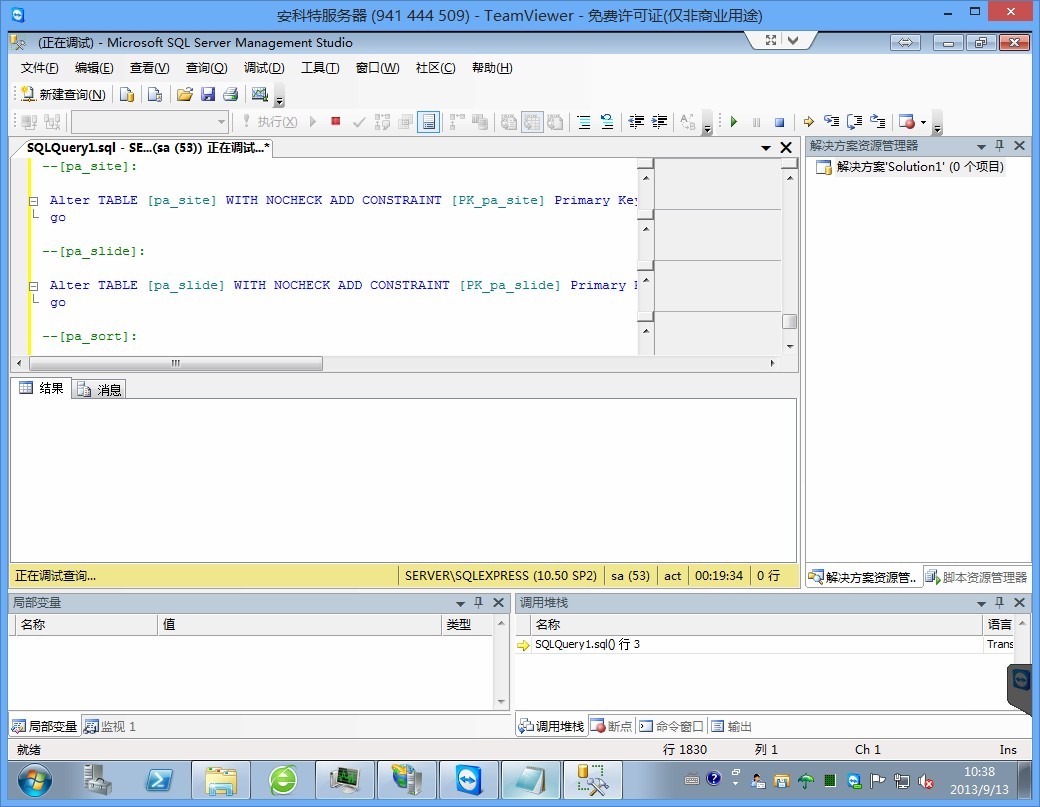This screenshot has width=1040, height=807.
Task: Switch to the 消息 Messages tab
Action: pos(100,389)
